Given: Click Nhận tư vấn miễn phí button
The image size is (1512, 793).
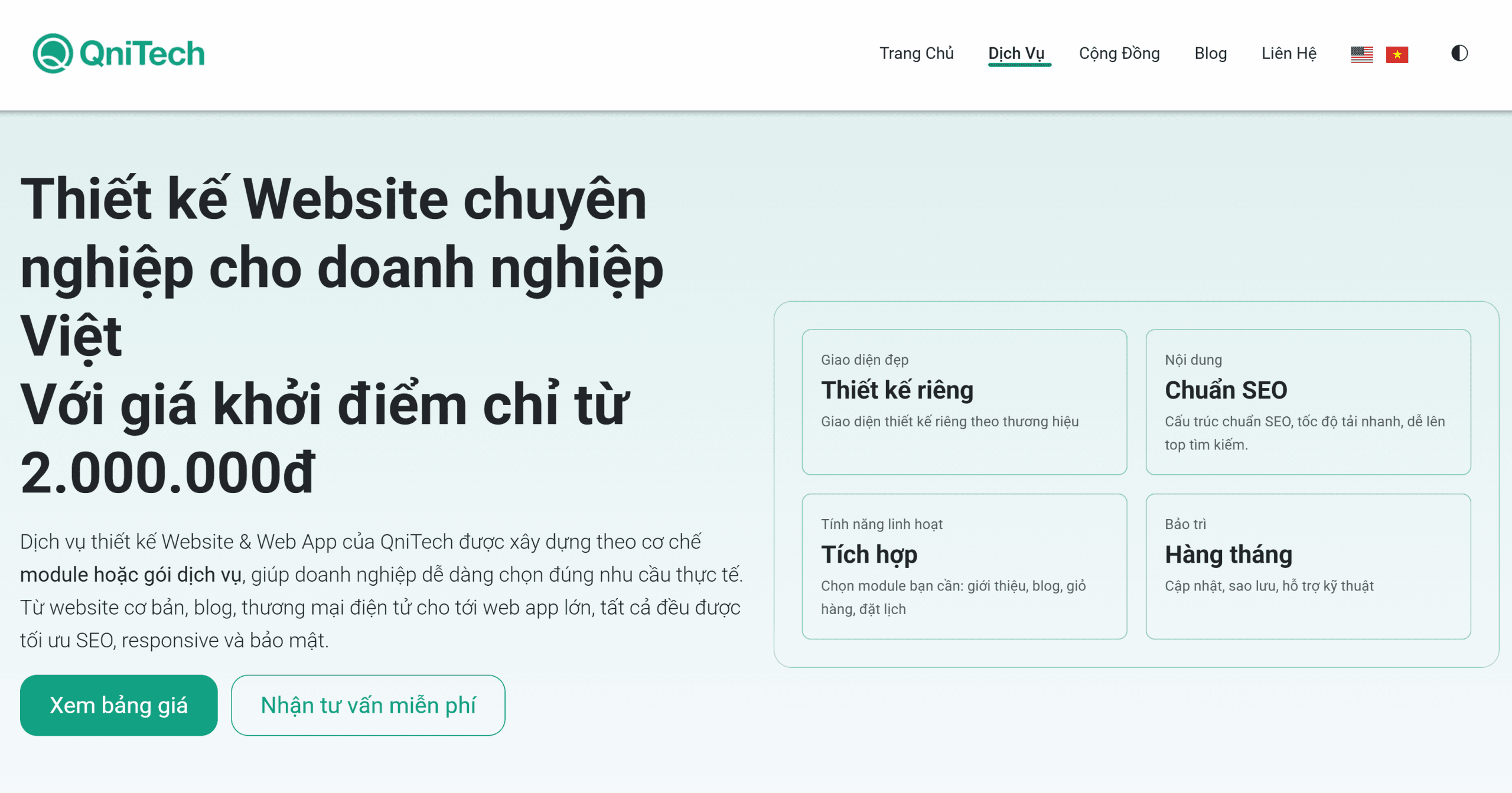Looking at the screenshot, I should point(368,705).
